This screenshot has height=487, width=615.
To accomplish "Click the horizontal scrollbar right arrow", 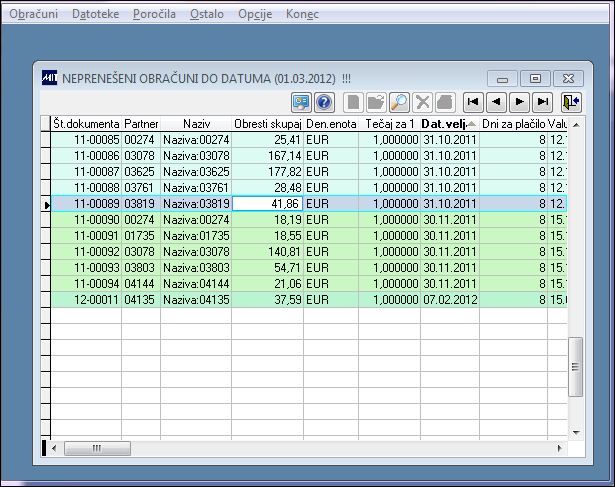I will 560,448.
